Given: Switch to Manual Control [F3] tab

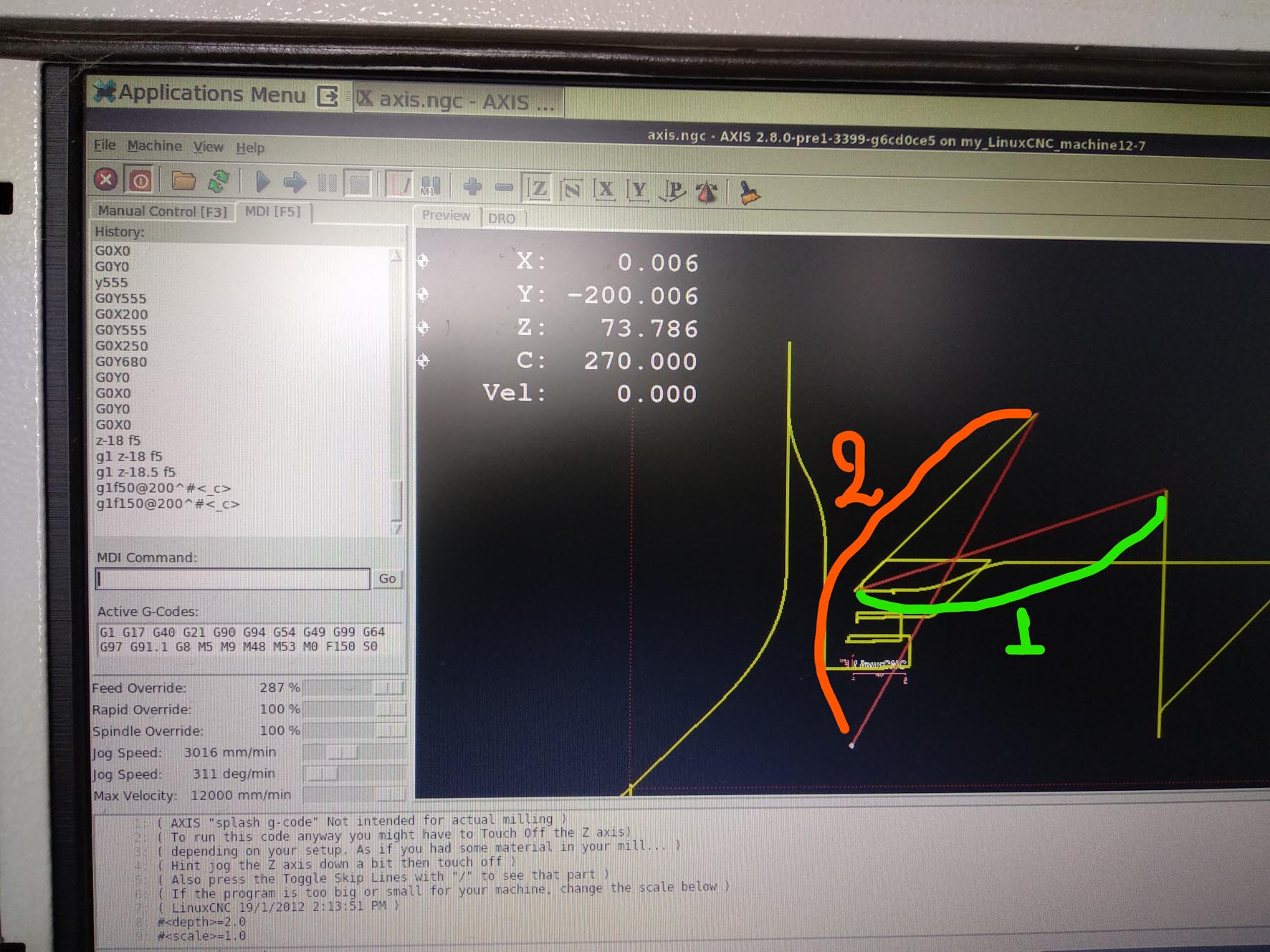Looking at the screenshot, I should (162, 211).
